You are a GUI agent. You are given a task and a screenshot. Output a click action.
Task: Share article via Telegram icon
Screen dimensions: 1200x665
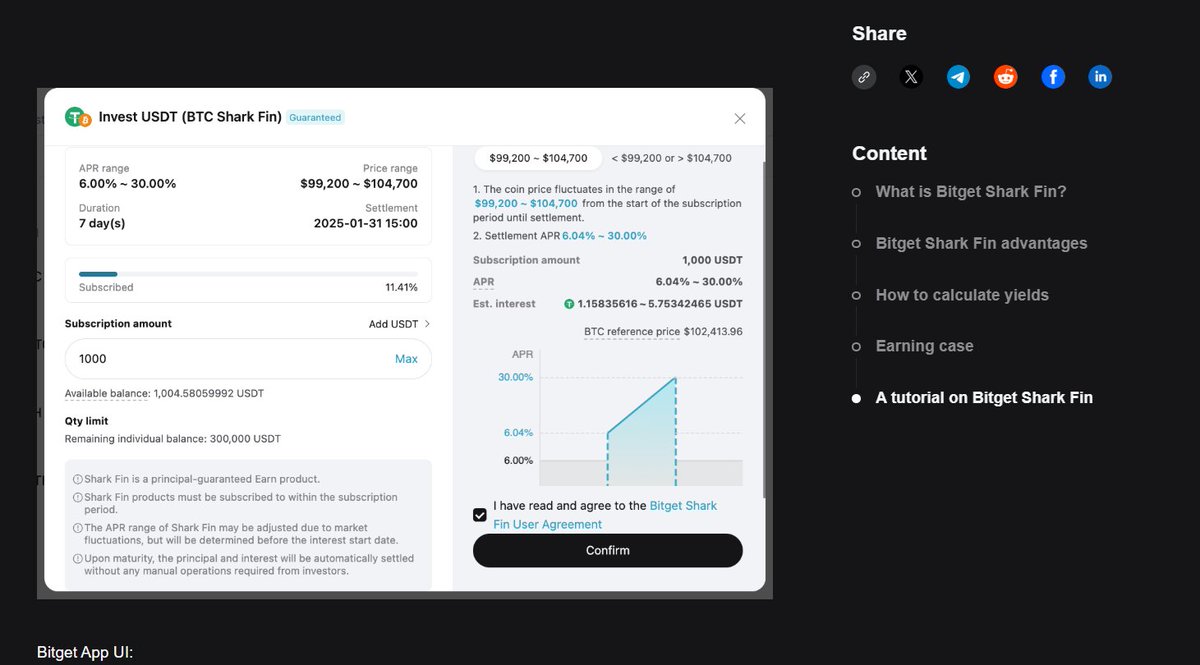(958, 77)
